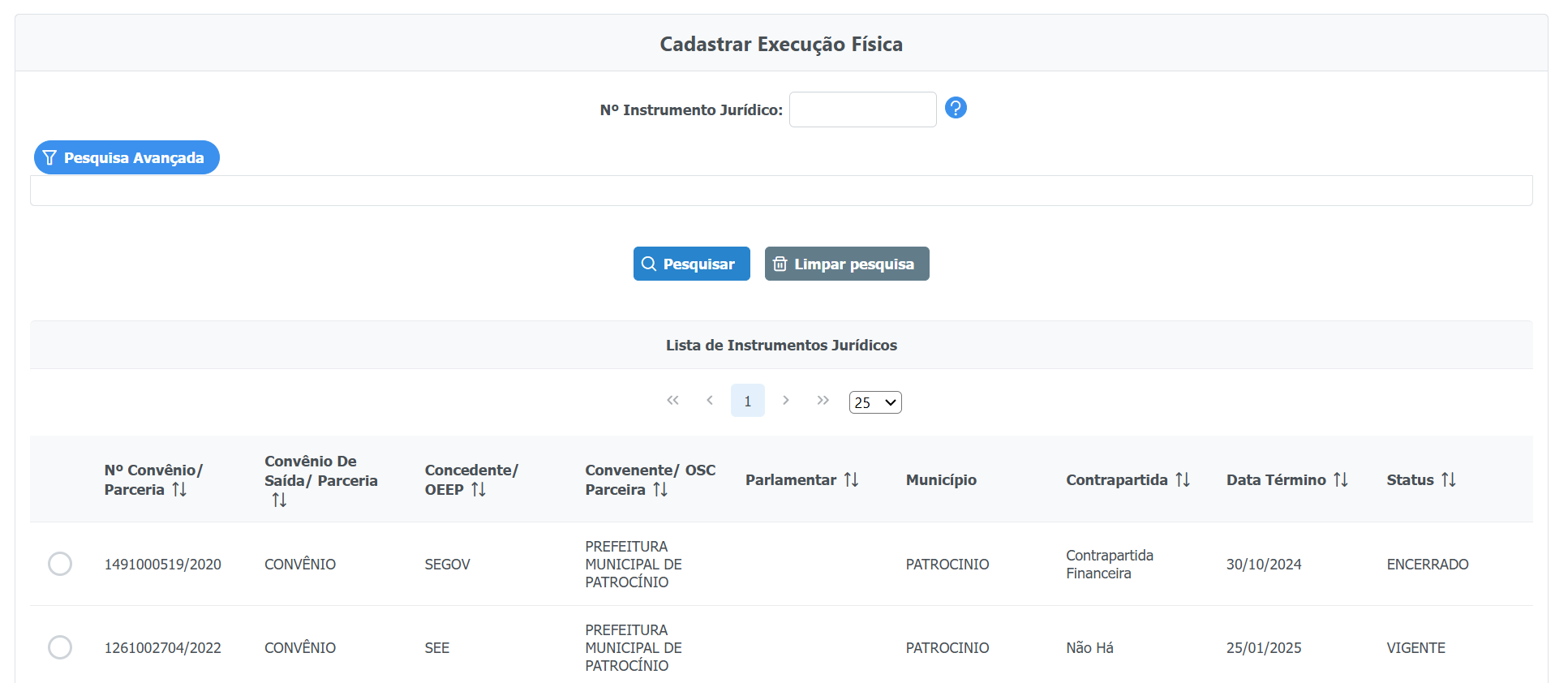Go to next page of results

pyautogui.click(x=785, y=401)
